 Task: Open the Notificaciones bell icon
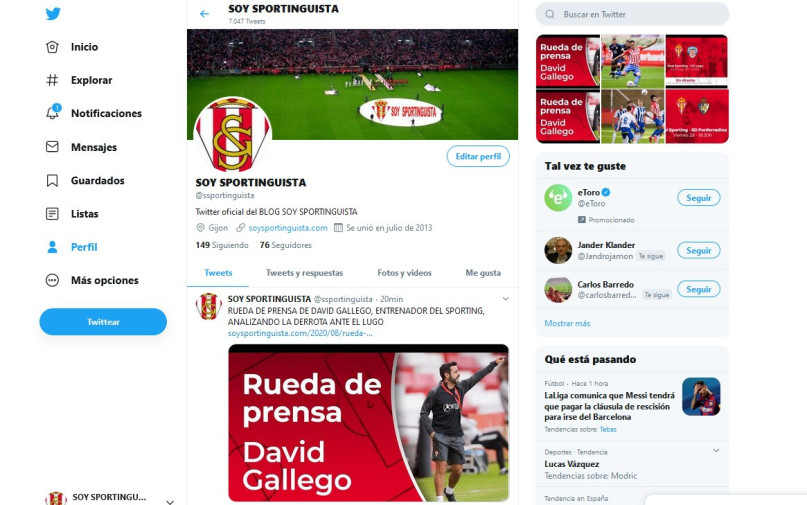[52, 113]
